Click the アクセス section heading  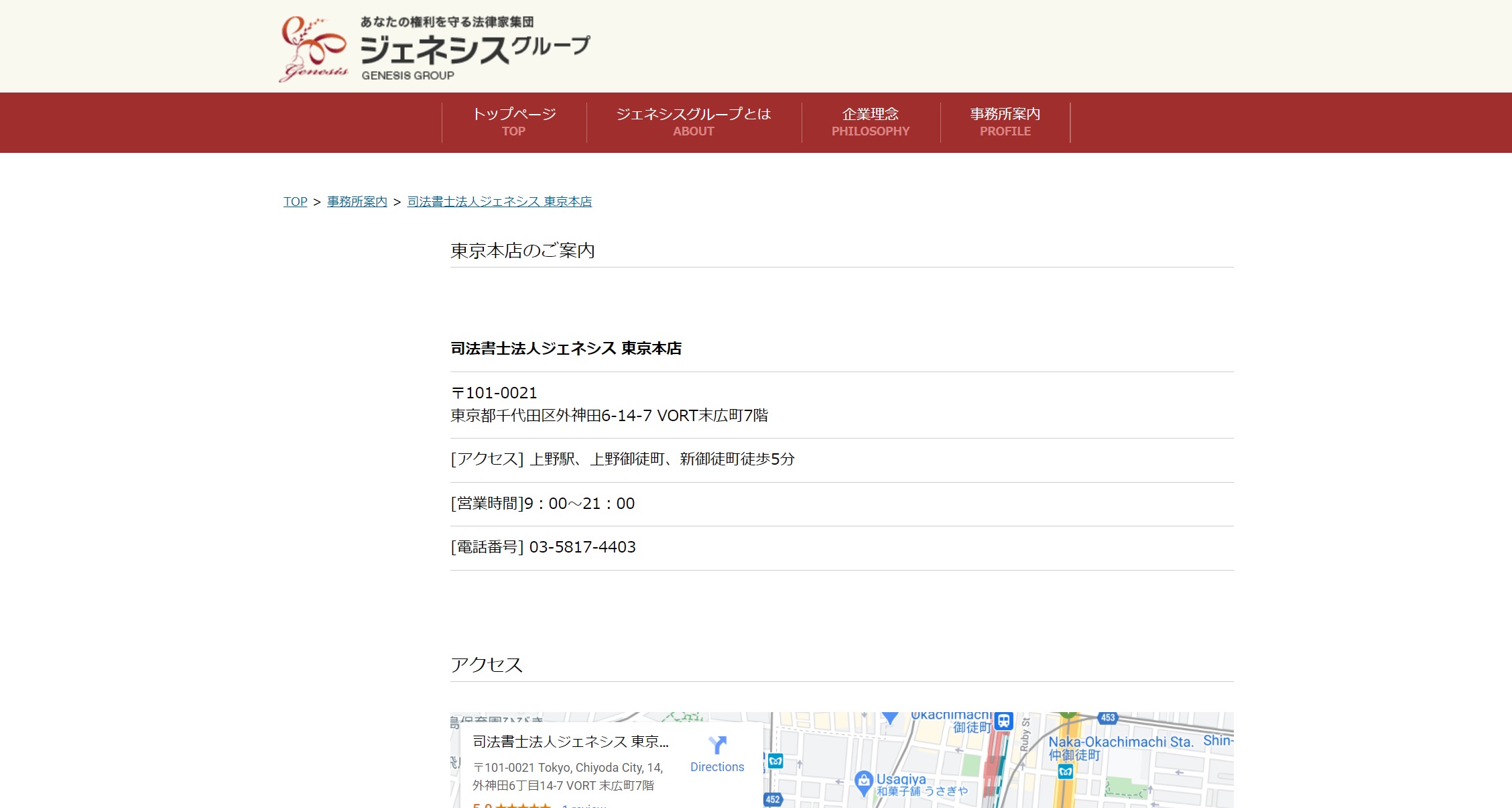(487, 665)
